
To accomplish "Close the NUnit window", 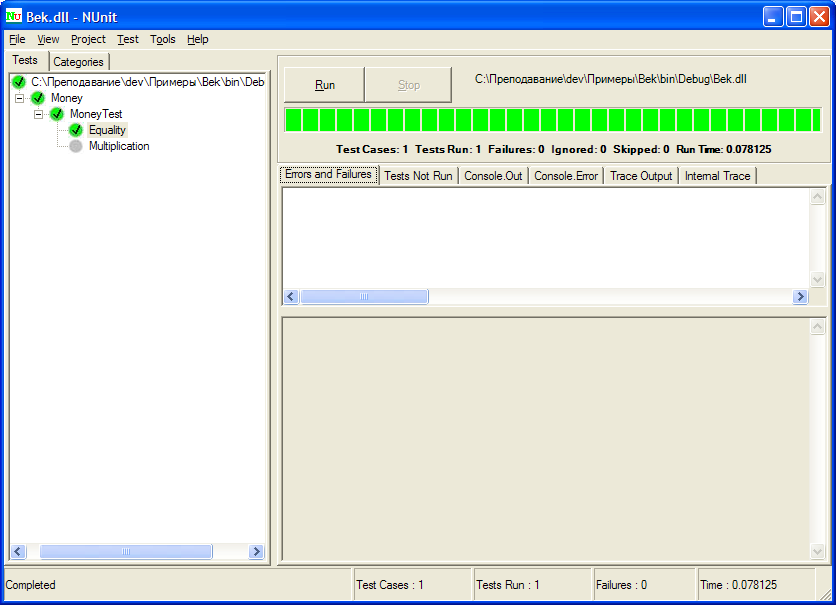I will pos(819,17).
